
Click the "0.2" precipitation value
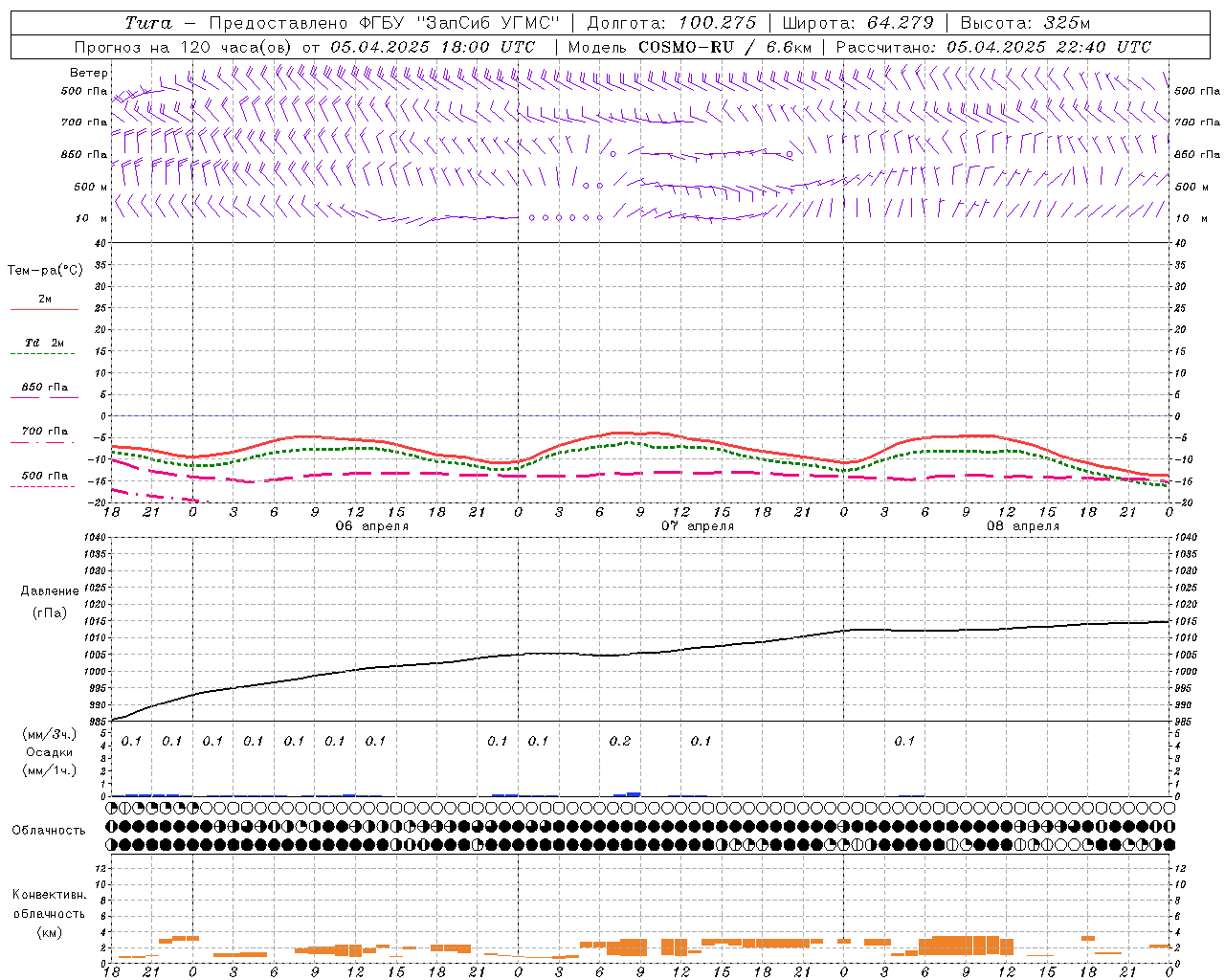(x=620, y=742)
